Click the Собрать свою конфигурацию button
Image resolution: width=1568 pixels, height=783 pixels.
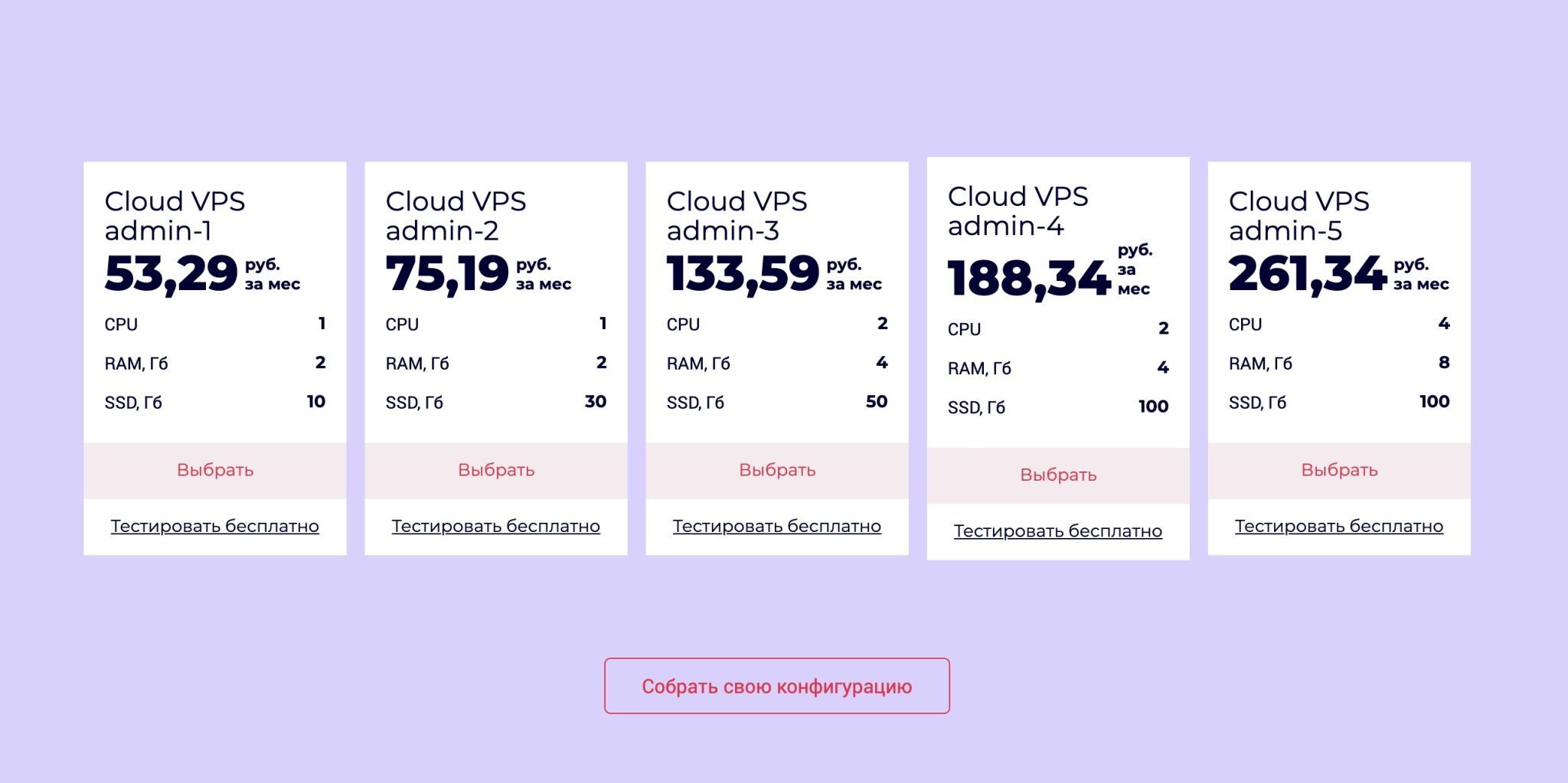pos(777,686)
